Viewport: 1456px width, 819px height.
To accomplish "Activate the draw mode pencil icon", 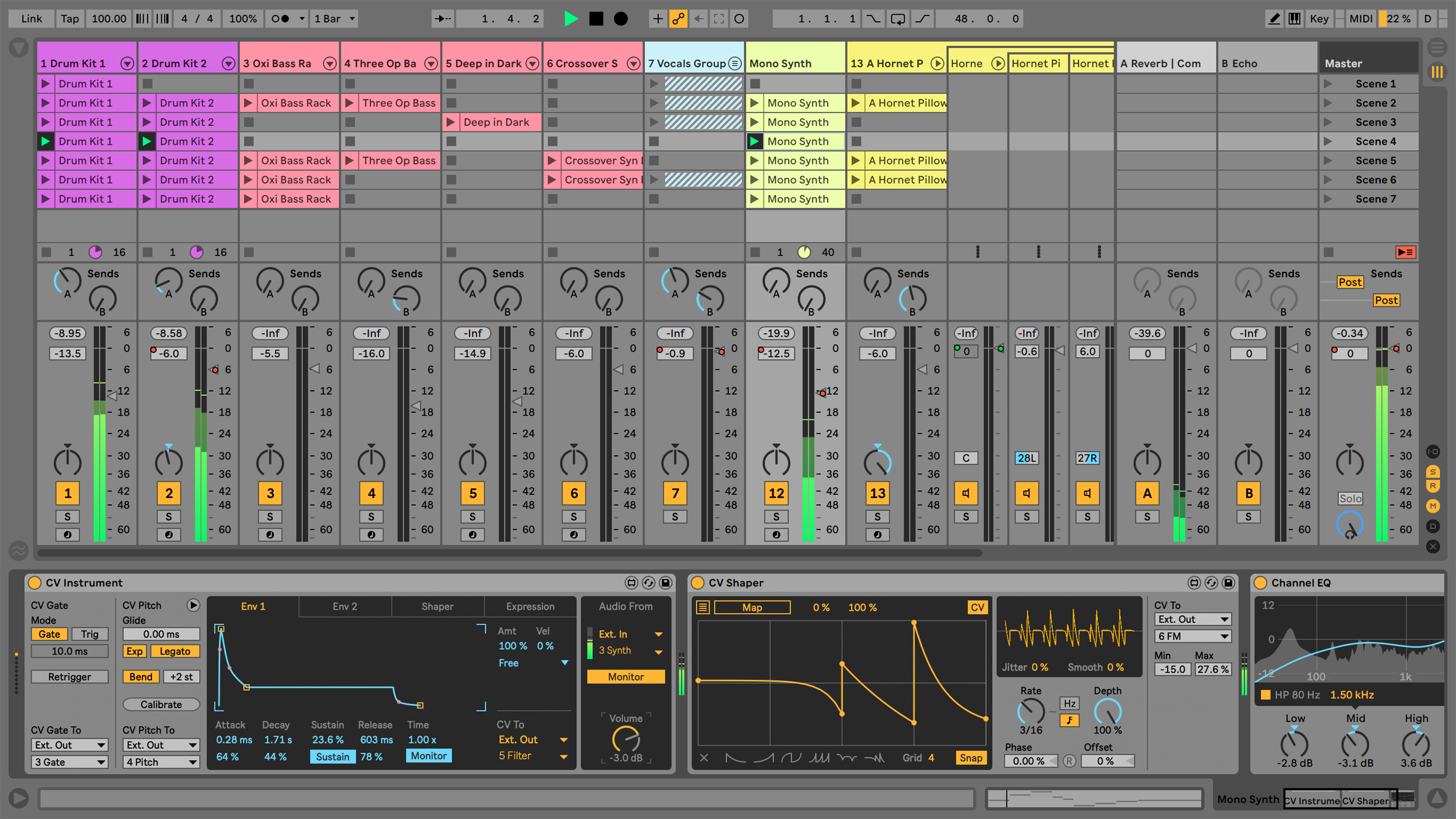I will pos(1274,18).
